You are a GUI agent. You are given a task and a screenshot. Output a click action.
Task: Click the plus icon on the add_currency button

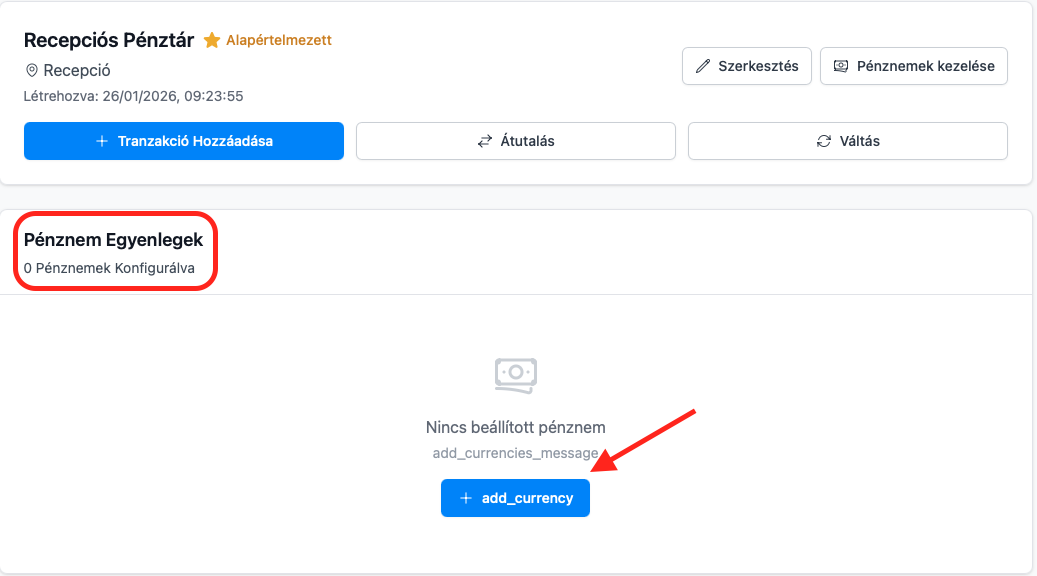[x=465, y=498]
